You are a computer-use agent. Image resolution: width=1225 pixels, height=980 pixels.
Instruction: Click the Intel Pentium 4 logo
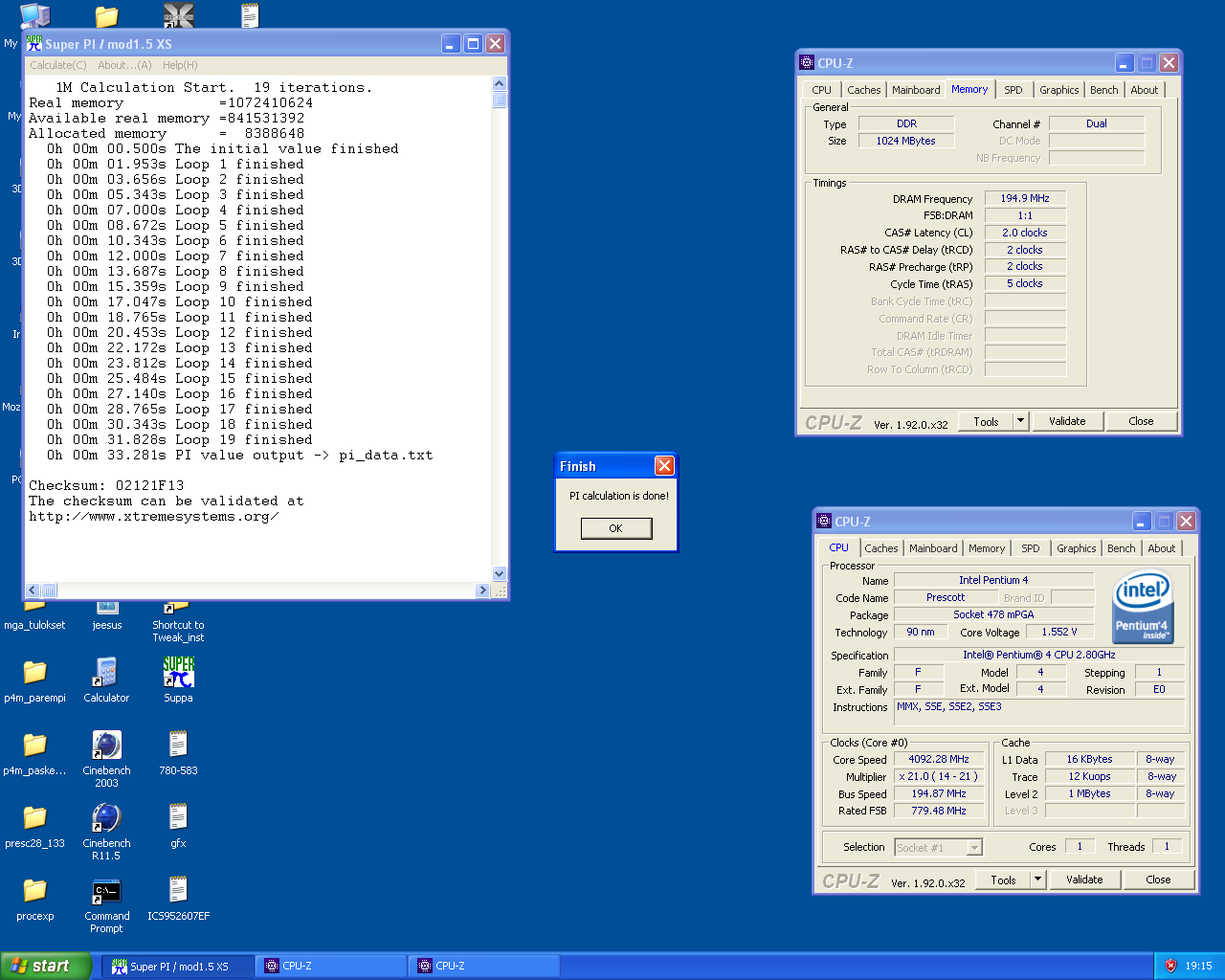(x=1144, y=607)
